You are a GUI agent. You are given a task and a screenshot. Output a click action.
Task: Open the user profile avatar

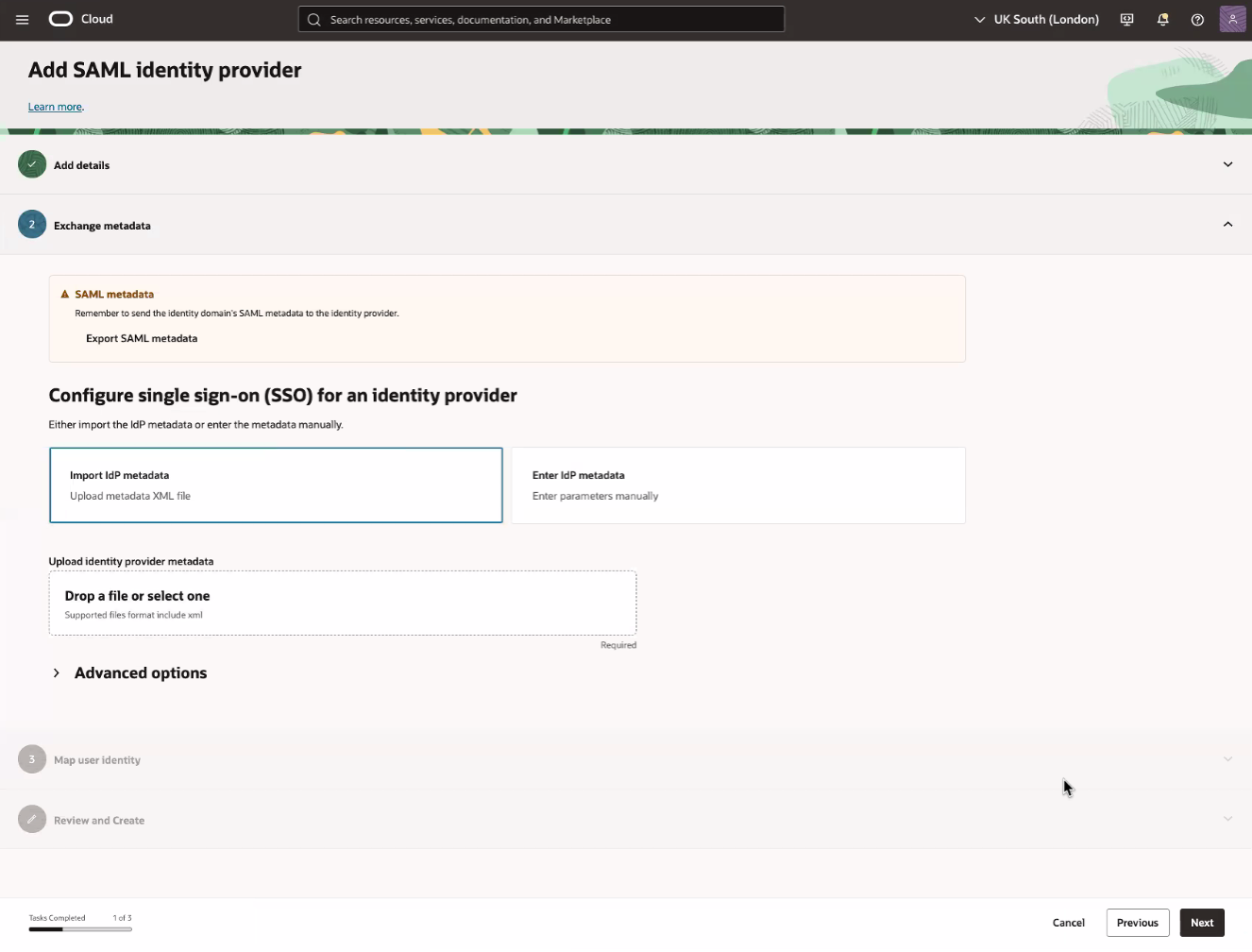(x=1232, y=19)
